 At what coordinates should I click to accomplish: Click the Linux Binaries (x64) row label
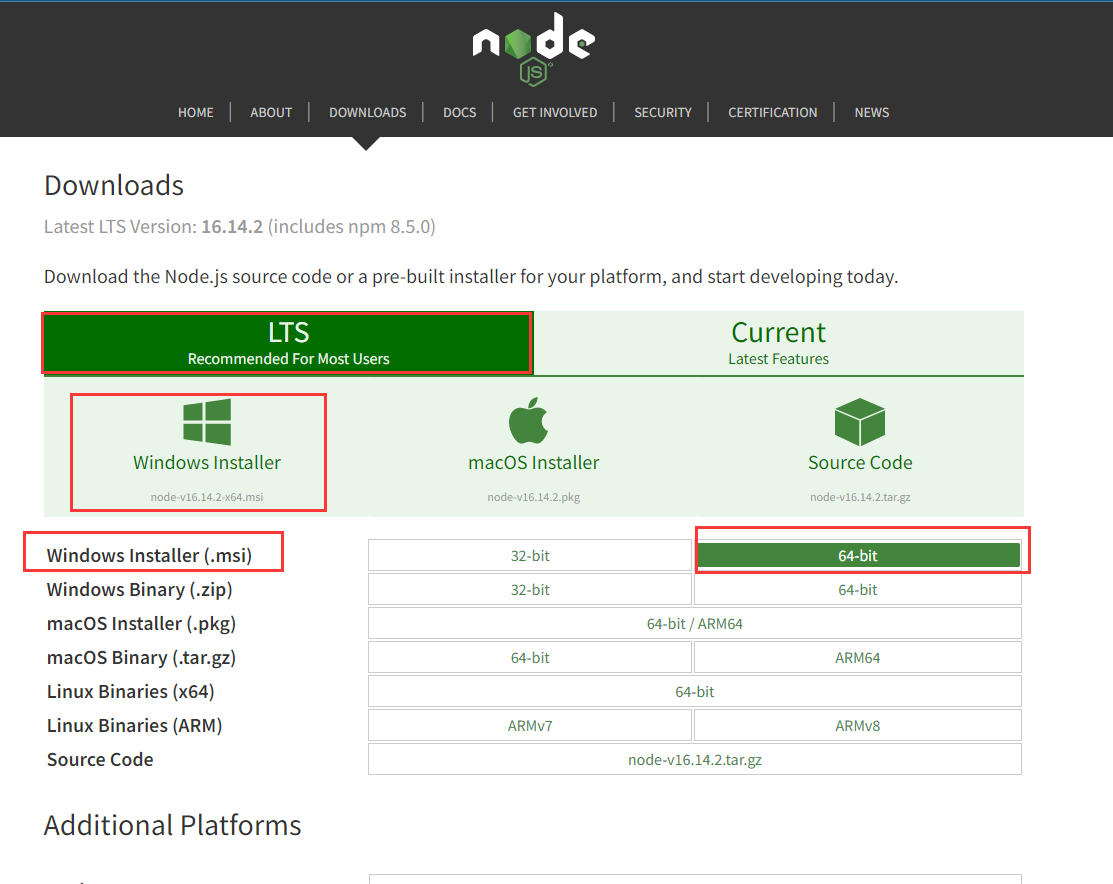click(x=131, y=692)
